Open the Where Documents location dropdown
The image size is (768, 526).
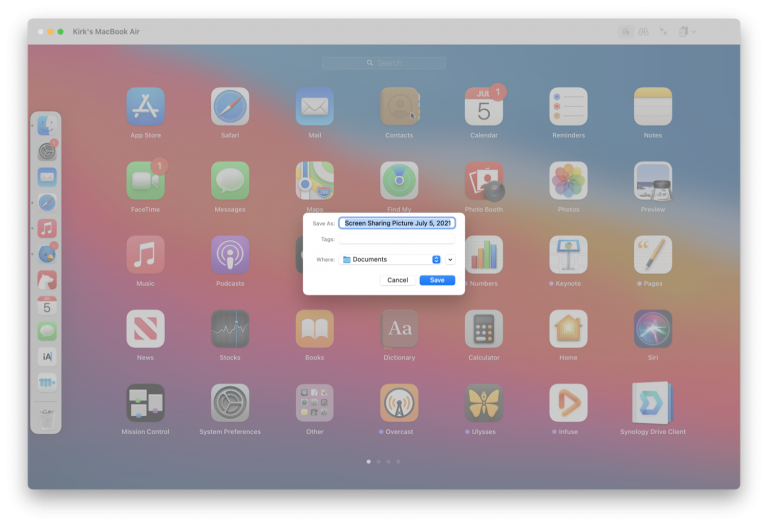390,260
